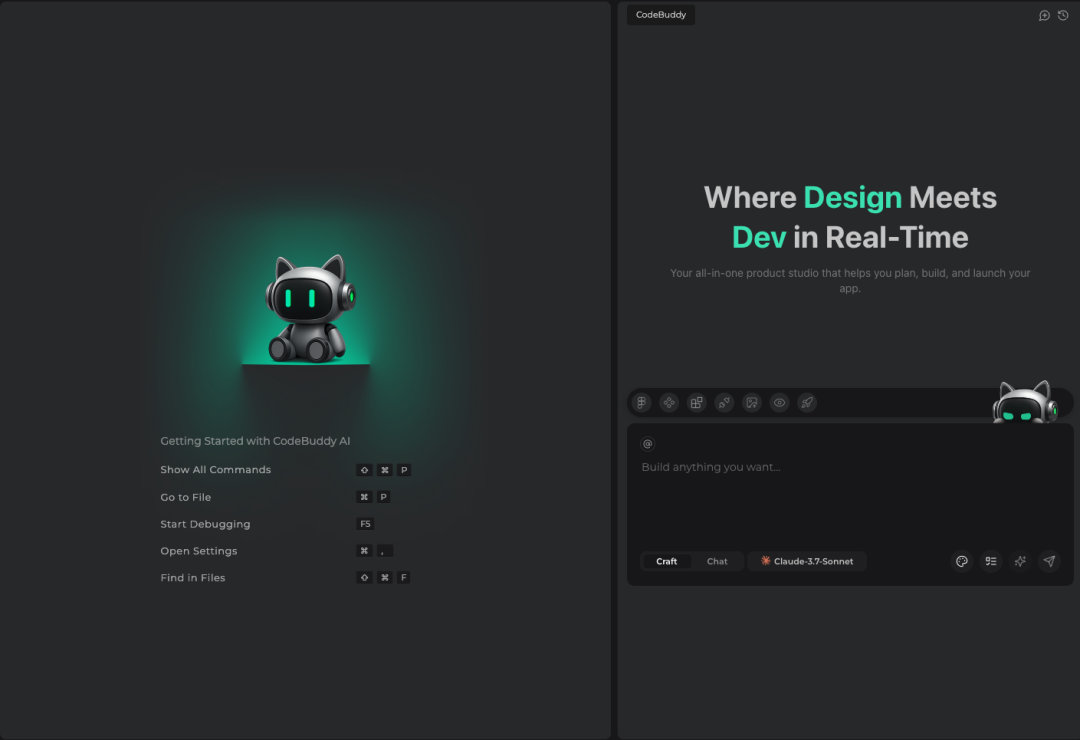Click the rocket deploy icon
This screenshot has width=1080, height=740.
pos(807,403)
